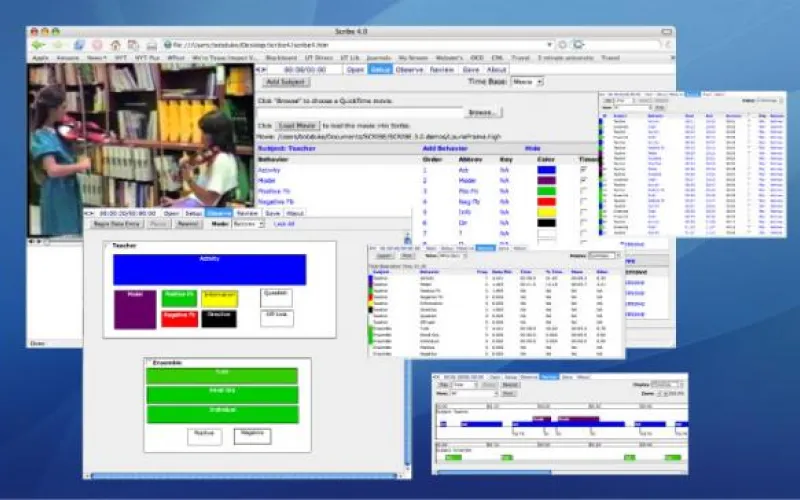
Task: Click the black color swatch for Dir
Action: (546, 223)
